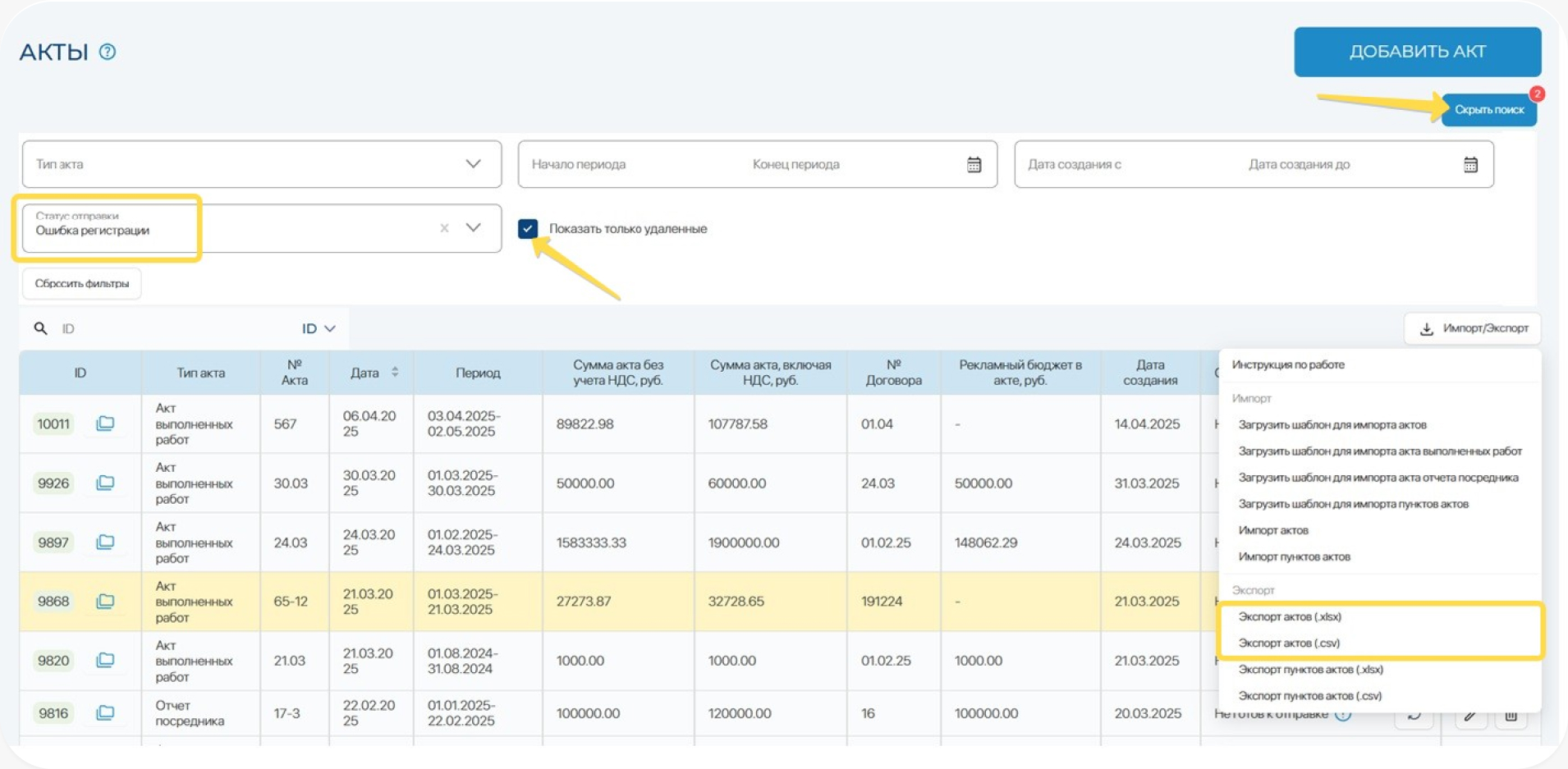This screenshot has width=1568, height=769.
Task: Open the calendar for the period range
Action: tap(974, 165)
